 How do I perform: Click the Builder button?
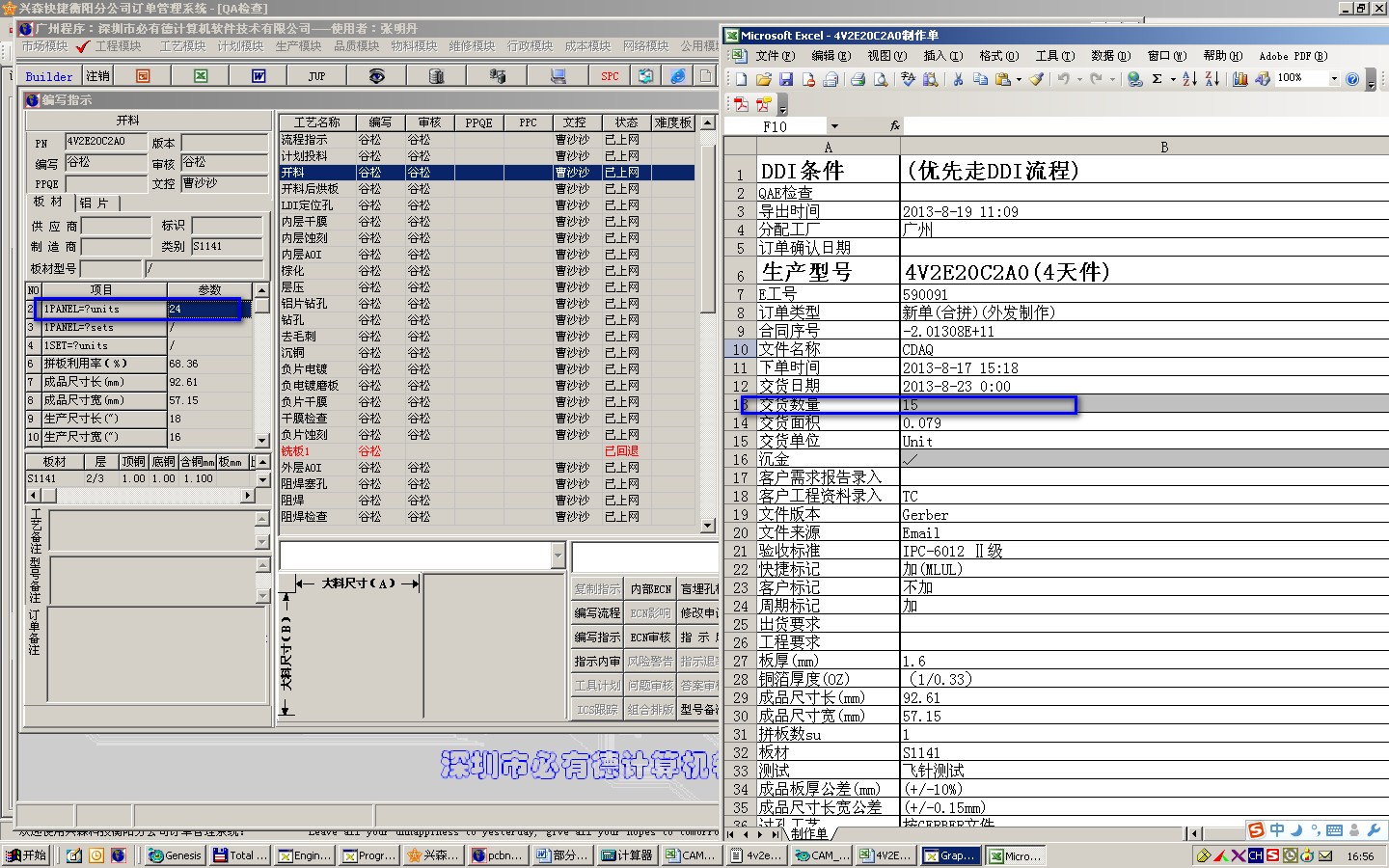click(48, 76)
